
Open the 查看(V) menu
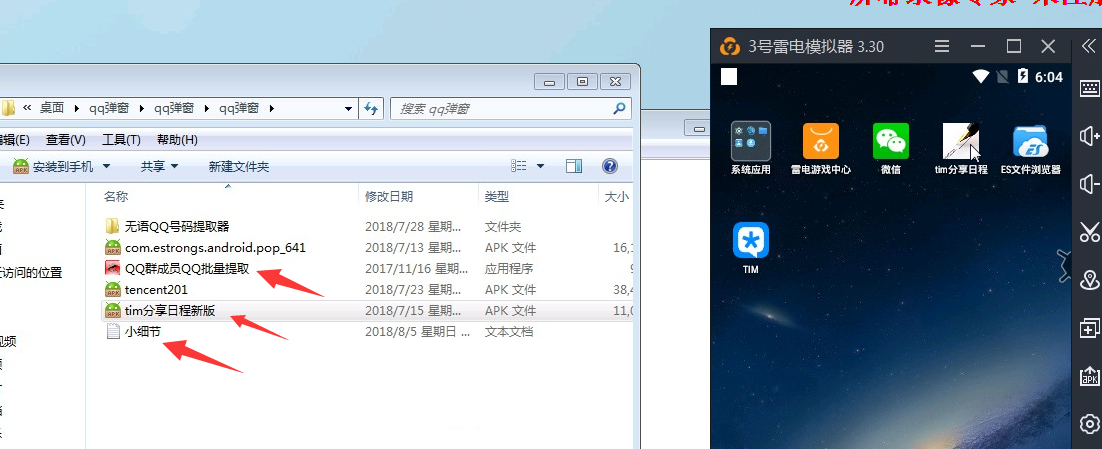tap(66, 140)
